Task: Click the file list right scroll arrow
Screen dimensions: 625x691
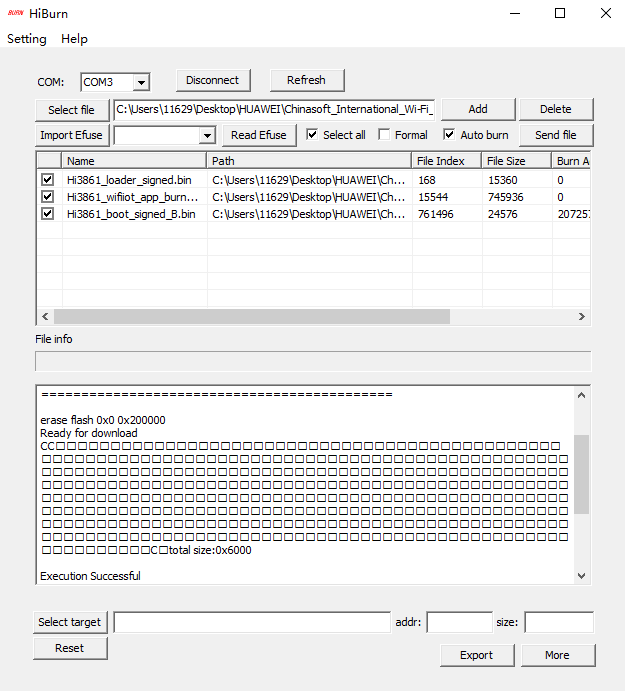Action: coord(582,316)
